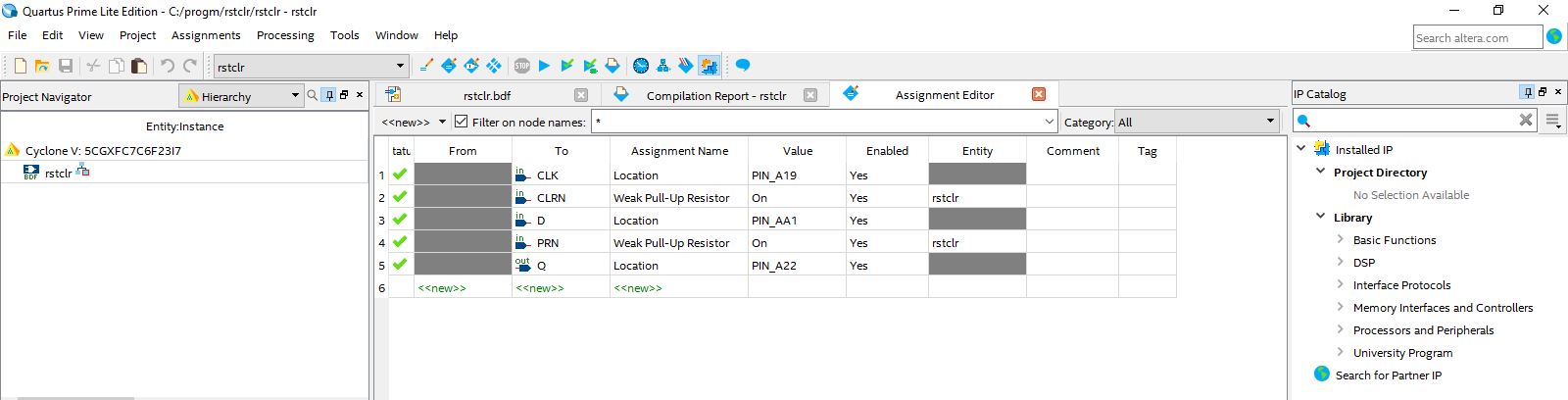This screenshot has height=400, width=1568.
Task: Click the Stop processing icon
Action: [521, 66]
